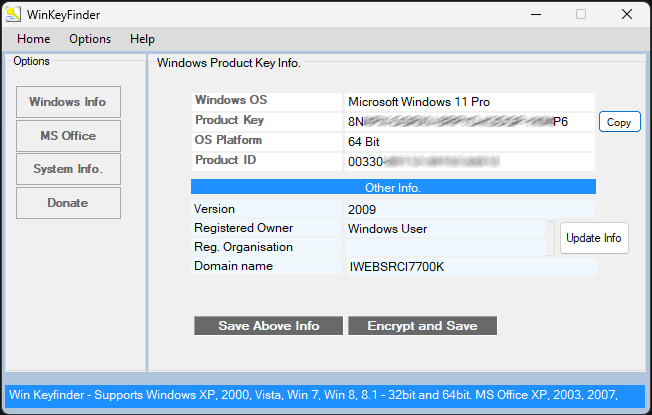Copy the product key
The width and height of the screenshot is (652, 415).
point(620,122)
